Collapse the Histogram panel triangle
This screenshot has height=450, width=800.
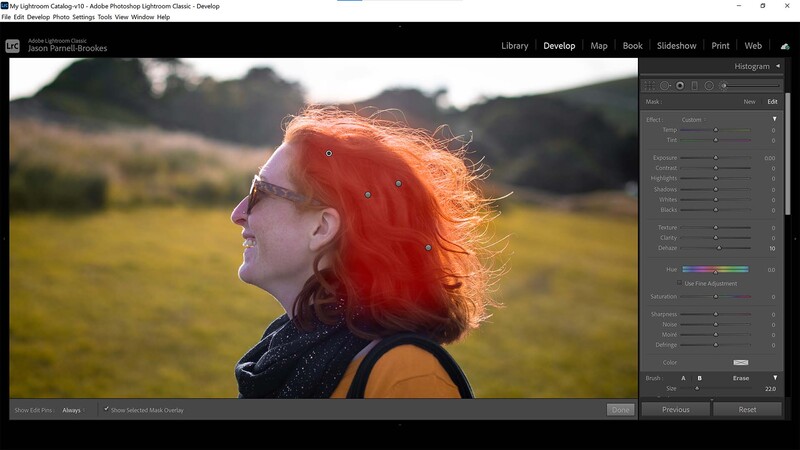(x=778, y=66)
